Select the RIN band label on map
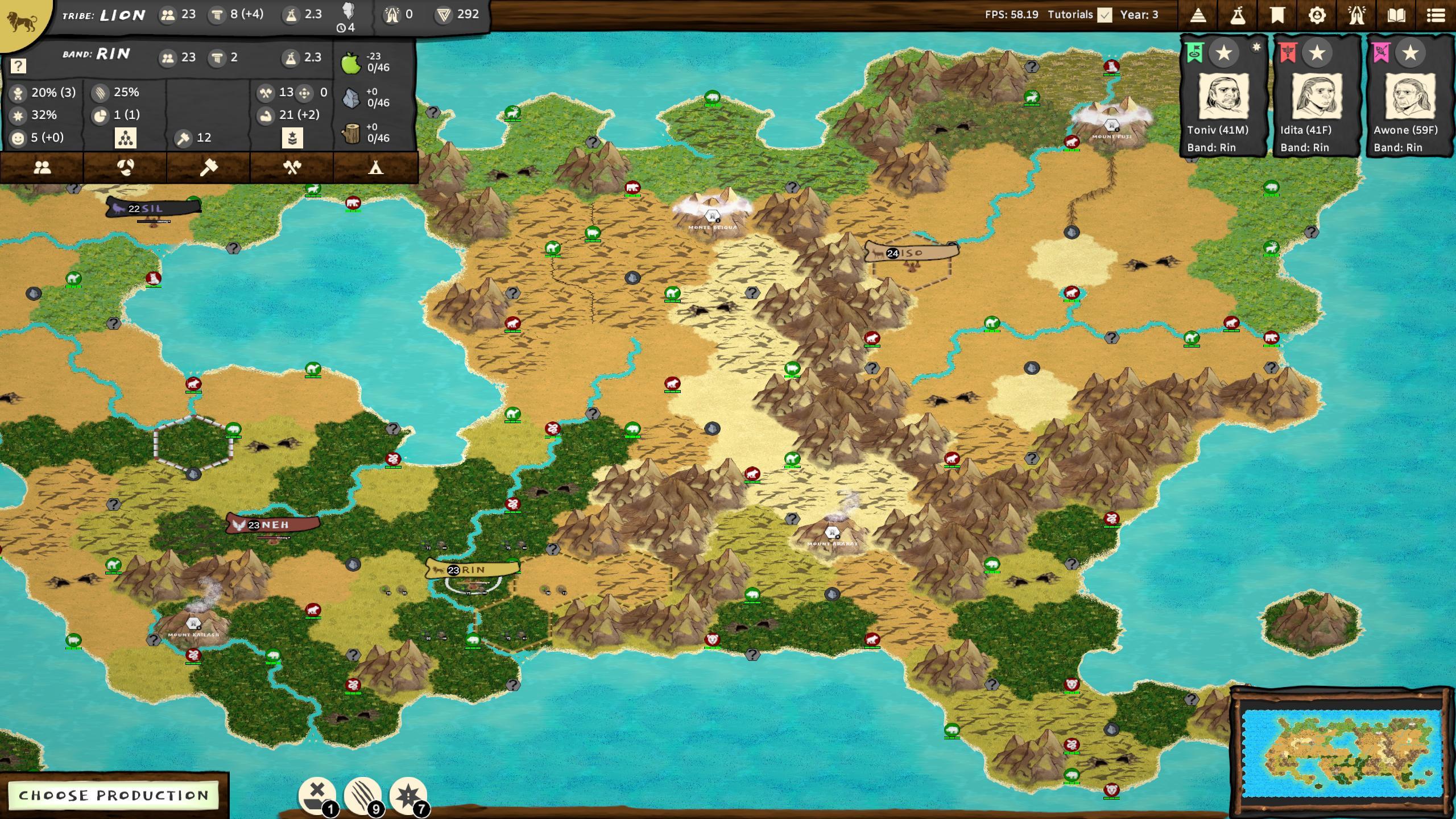Screen dimensions: 1456x819 [472, 569]
